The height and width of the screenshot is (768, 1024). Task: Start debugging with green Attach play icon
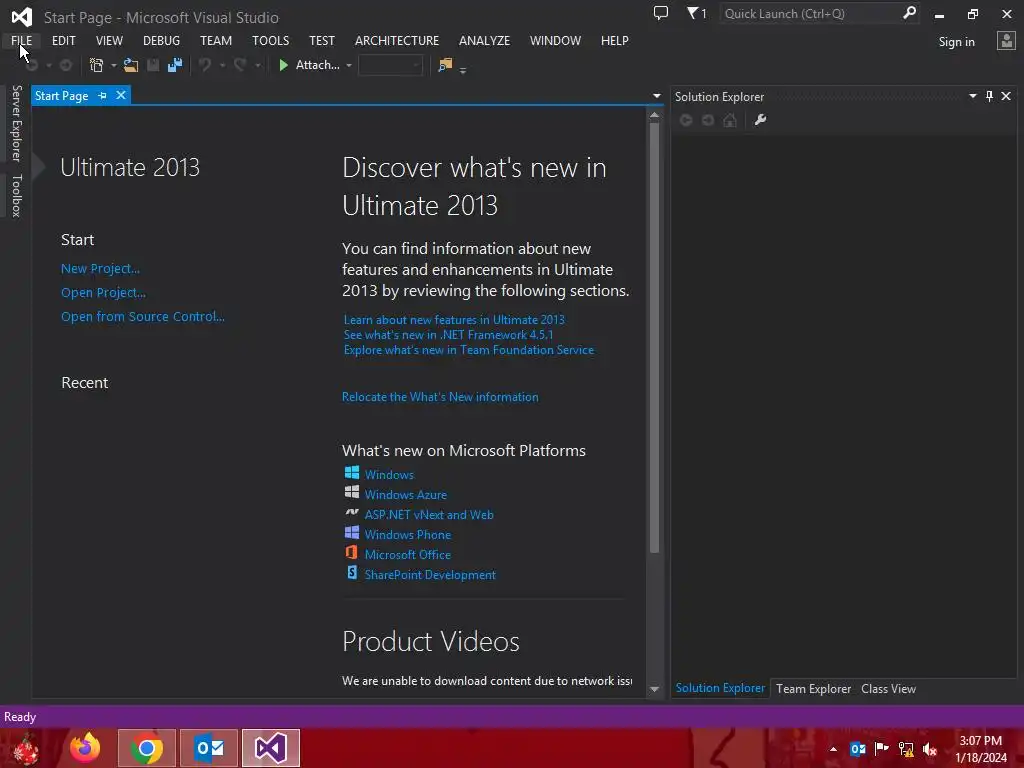[283, 65]
